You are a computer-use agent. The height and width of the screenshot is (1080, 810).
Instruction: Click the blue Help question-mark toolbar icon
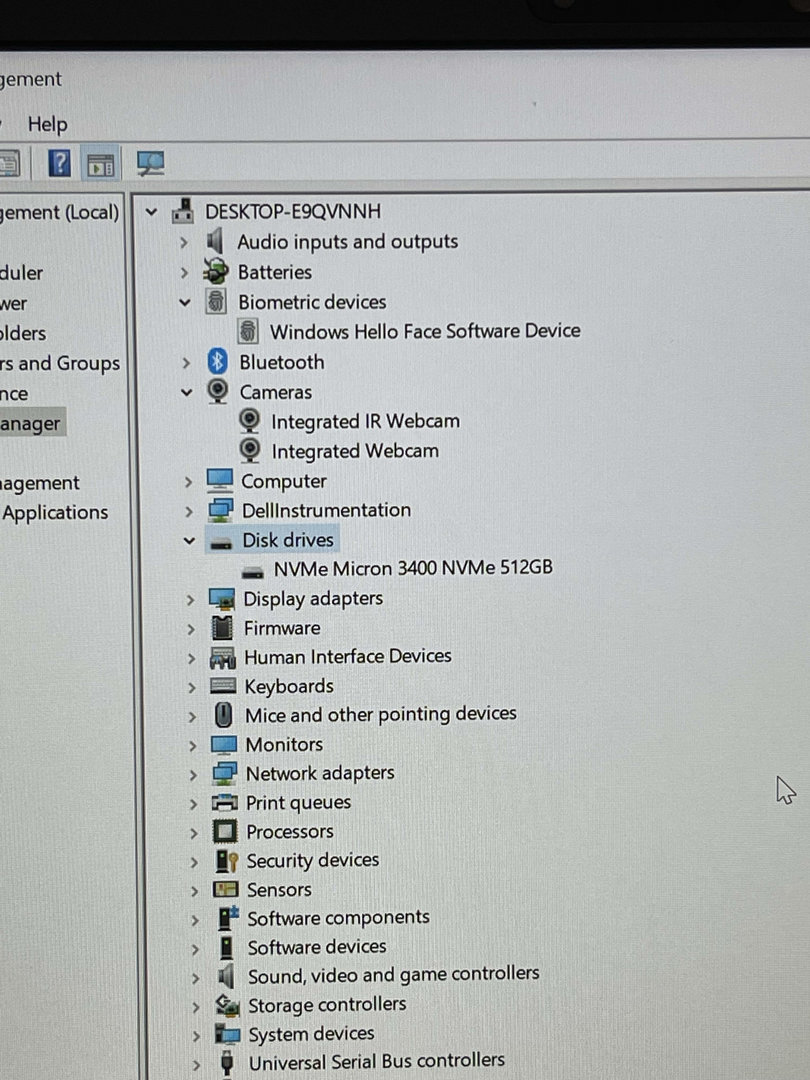click(60, 162)
